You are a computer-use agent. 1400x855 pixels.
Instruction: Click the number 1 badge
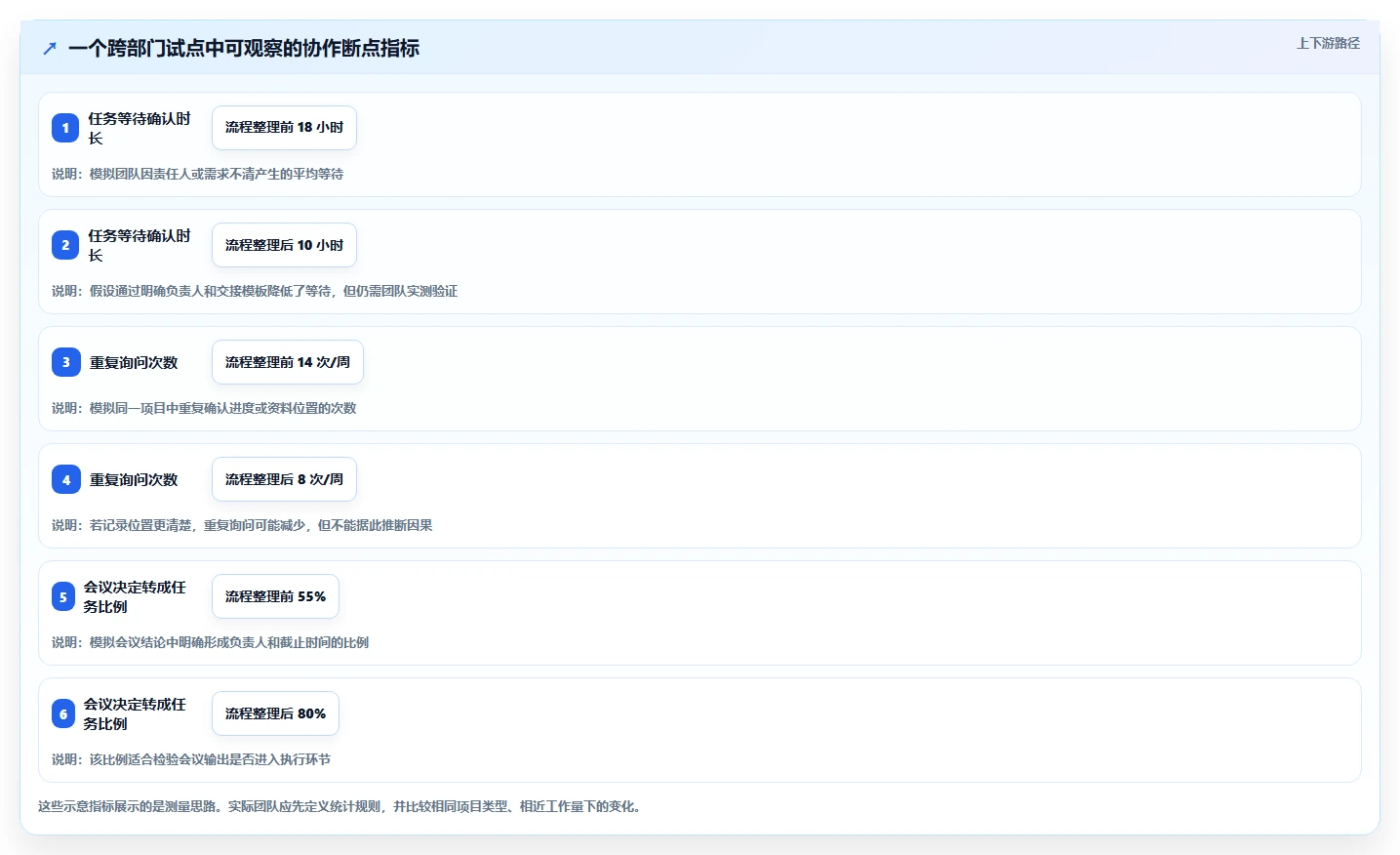(x=65, y=128)
